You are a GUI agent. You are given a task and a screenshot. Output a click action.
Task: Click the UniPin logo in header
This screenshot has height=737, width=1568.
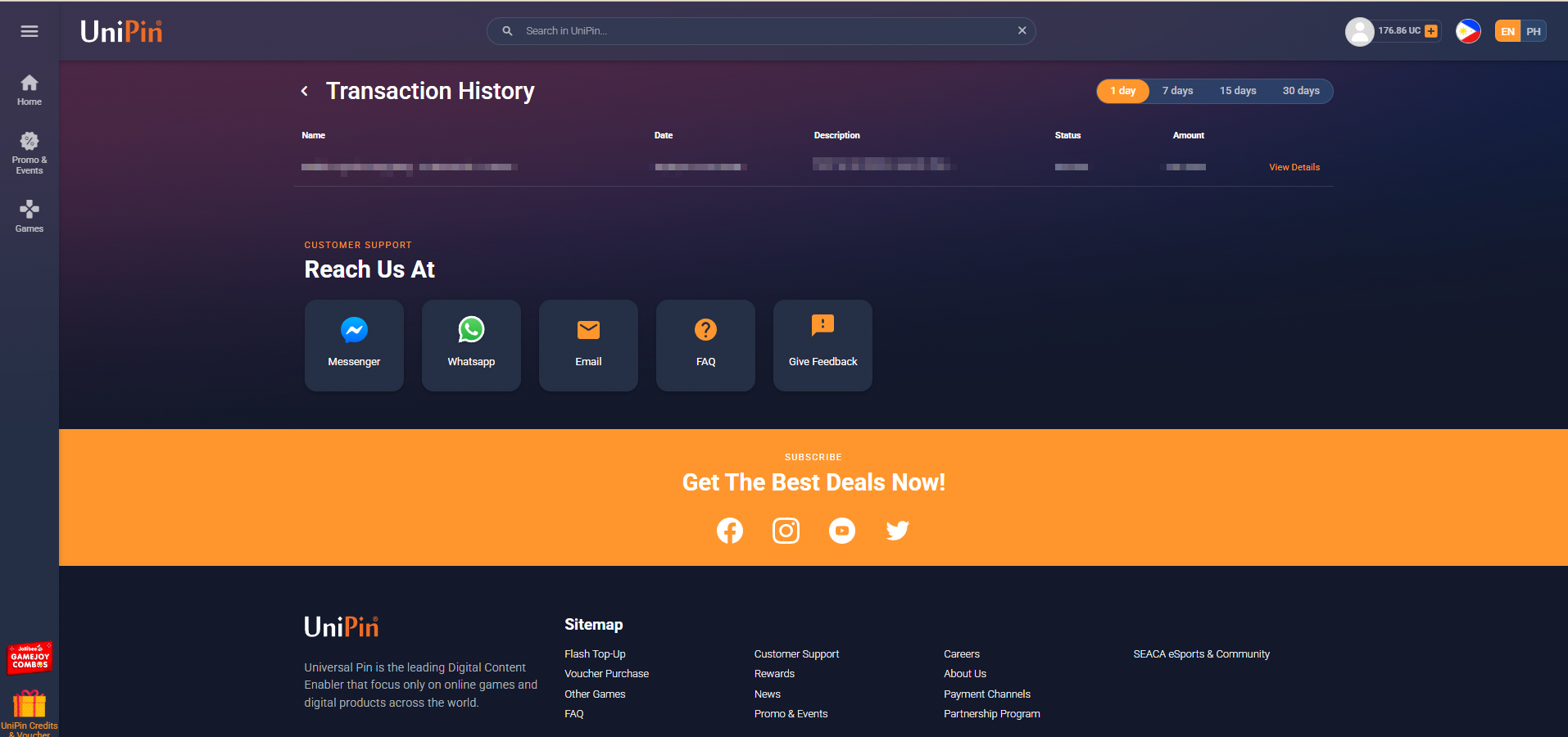(121, 31)
